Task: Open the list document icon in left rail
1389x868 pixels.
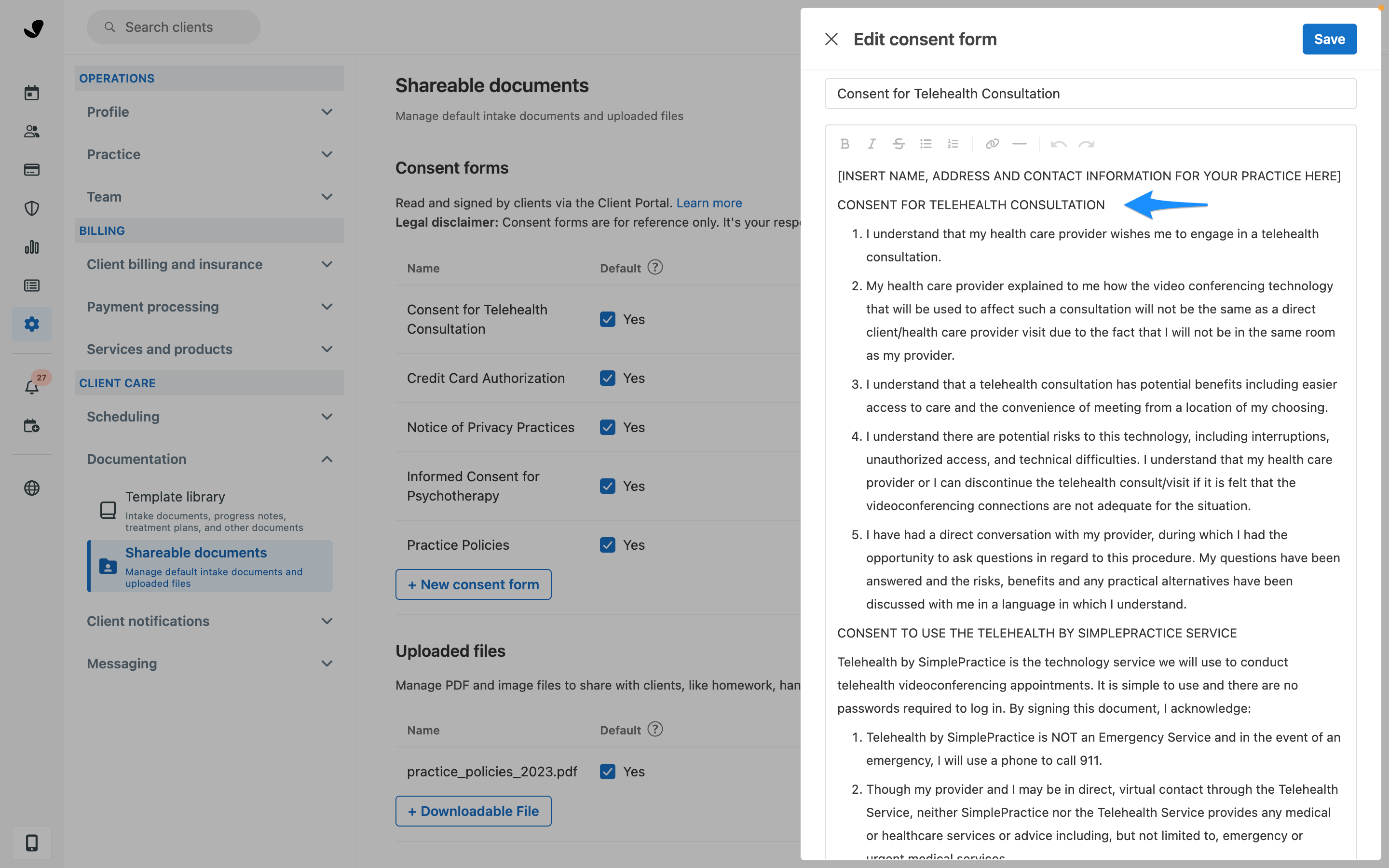Action: click(x=31, y=285)
